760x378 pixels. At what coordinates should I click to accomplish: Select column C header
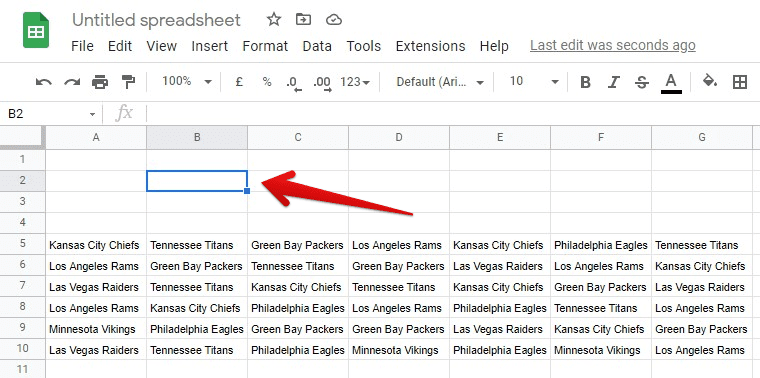click(298, 138)
